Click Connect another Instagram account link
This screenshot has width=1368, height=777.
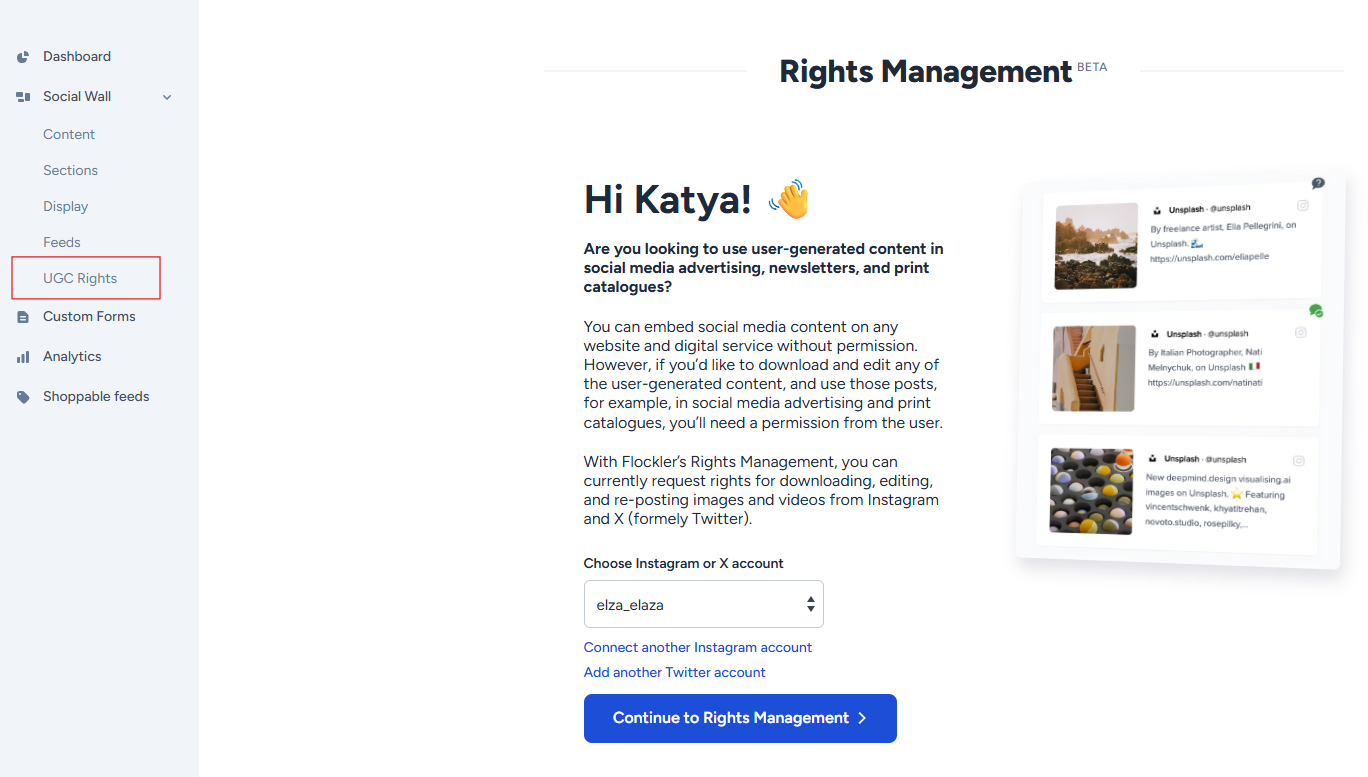click(x=698, y=647)
